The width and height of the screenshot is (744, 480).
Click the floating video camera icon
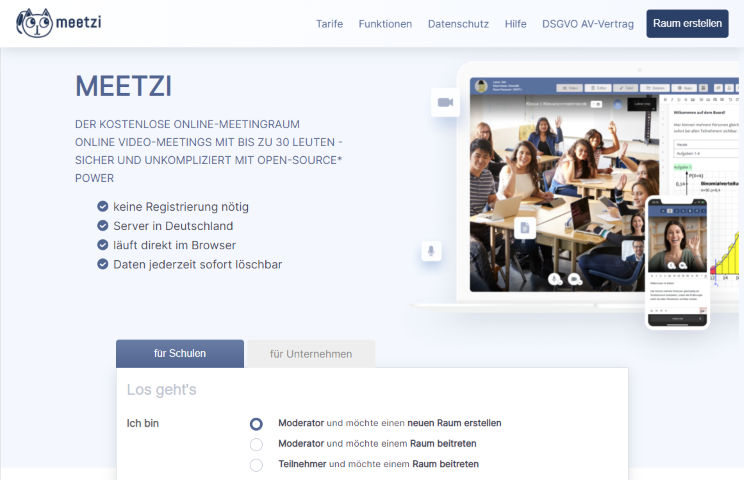point(445,102)
